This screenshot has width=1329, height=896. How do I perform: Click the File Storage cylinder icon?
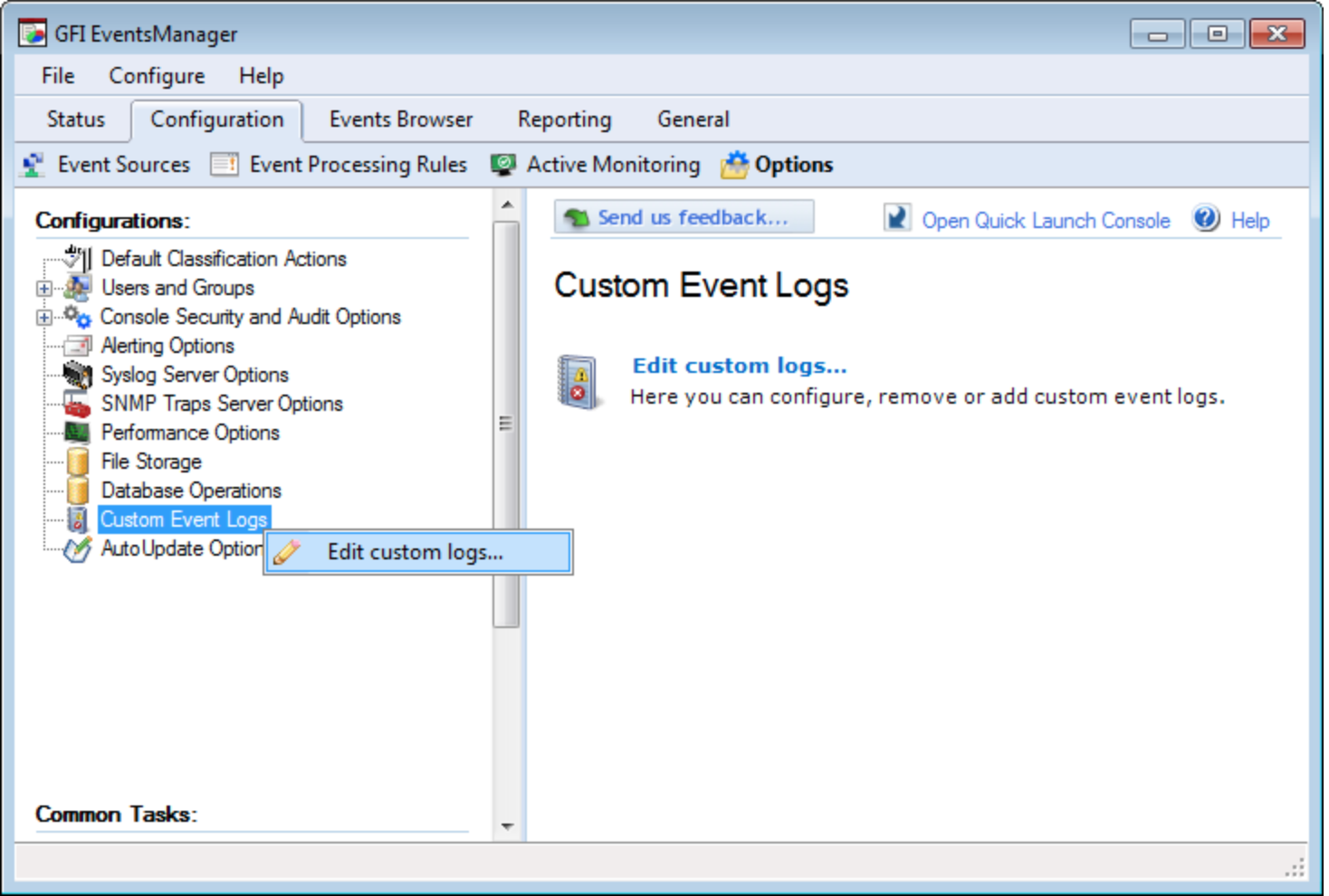(x=78, y=462)
